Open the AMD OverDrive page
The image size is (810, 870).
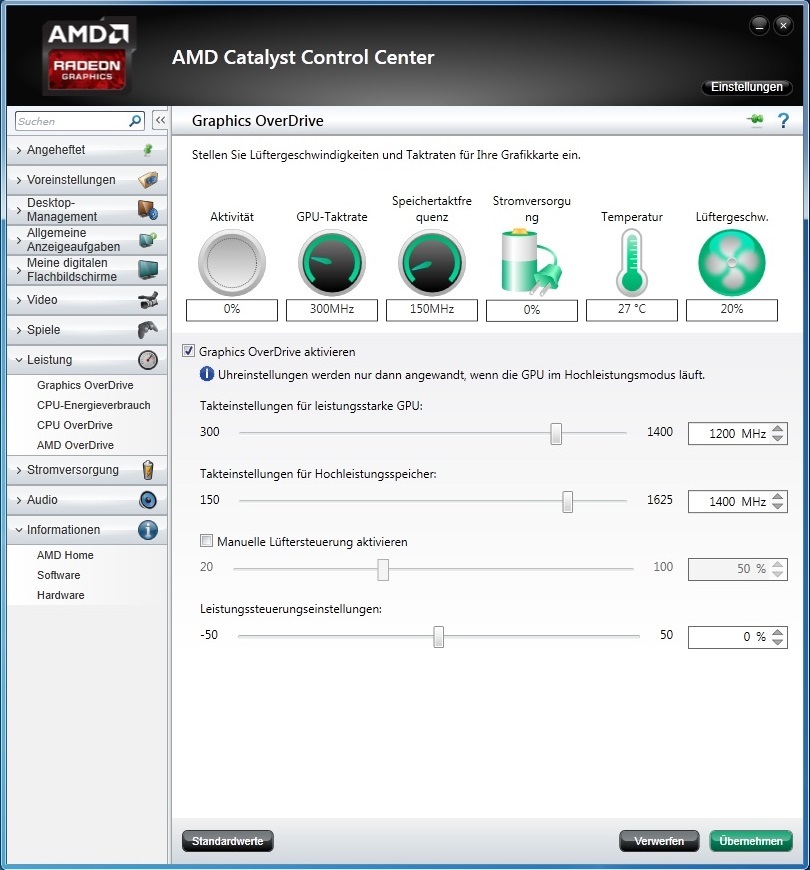(75, 445)
